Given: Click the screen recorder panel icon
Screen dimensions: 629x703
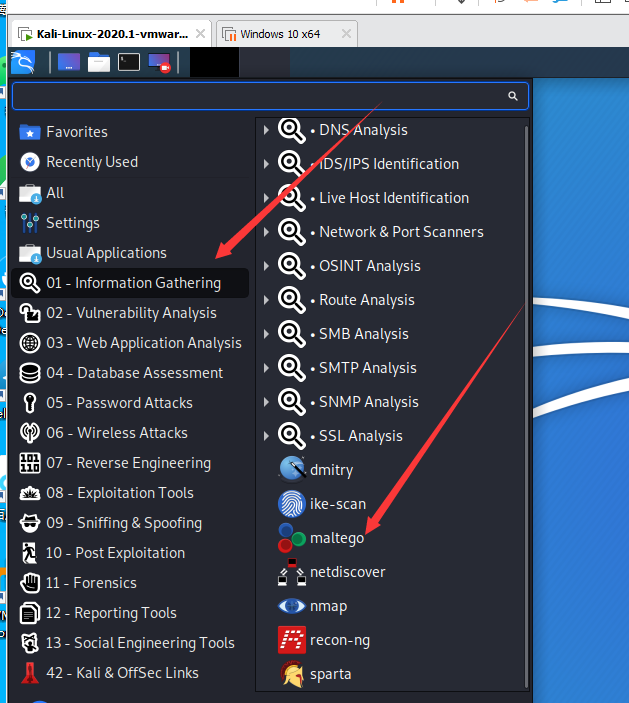Looking at the screenshot, I should [x=160, y=62].
